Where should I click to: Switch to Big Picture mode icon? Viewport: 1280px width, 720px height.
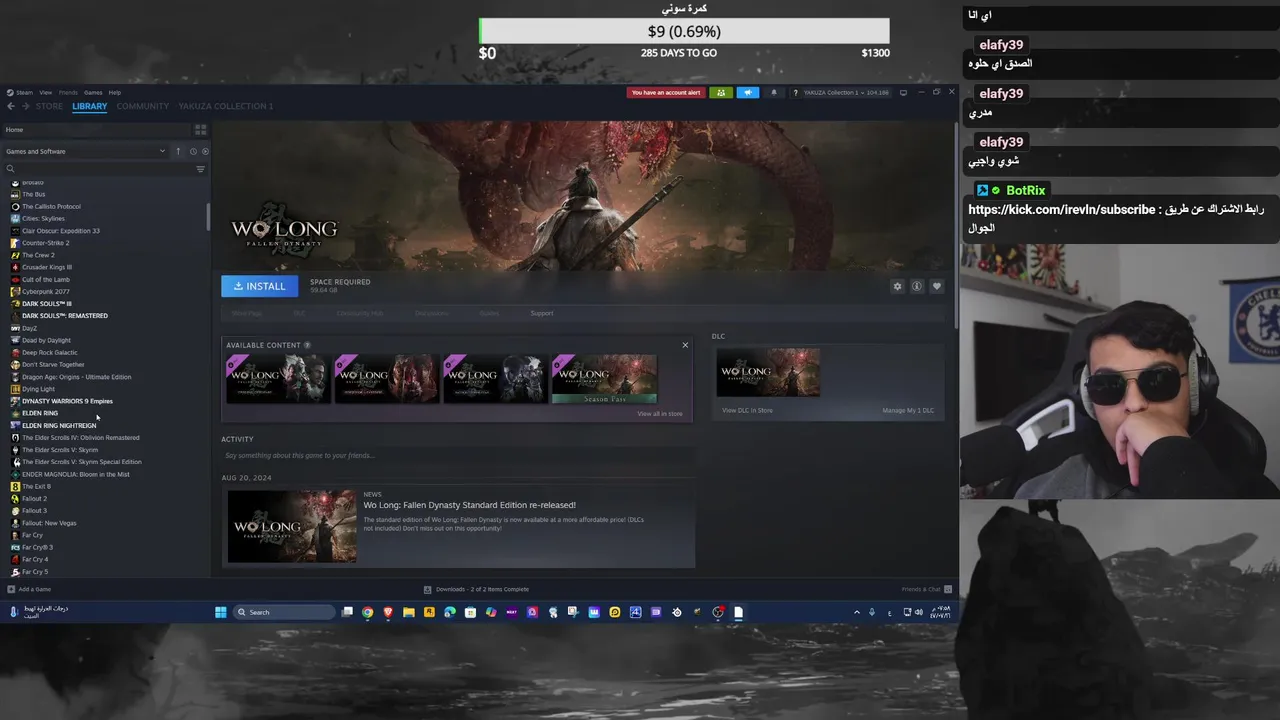pos(903,93)
